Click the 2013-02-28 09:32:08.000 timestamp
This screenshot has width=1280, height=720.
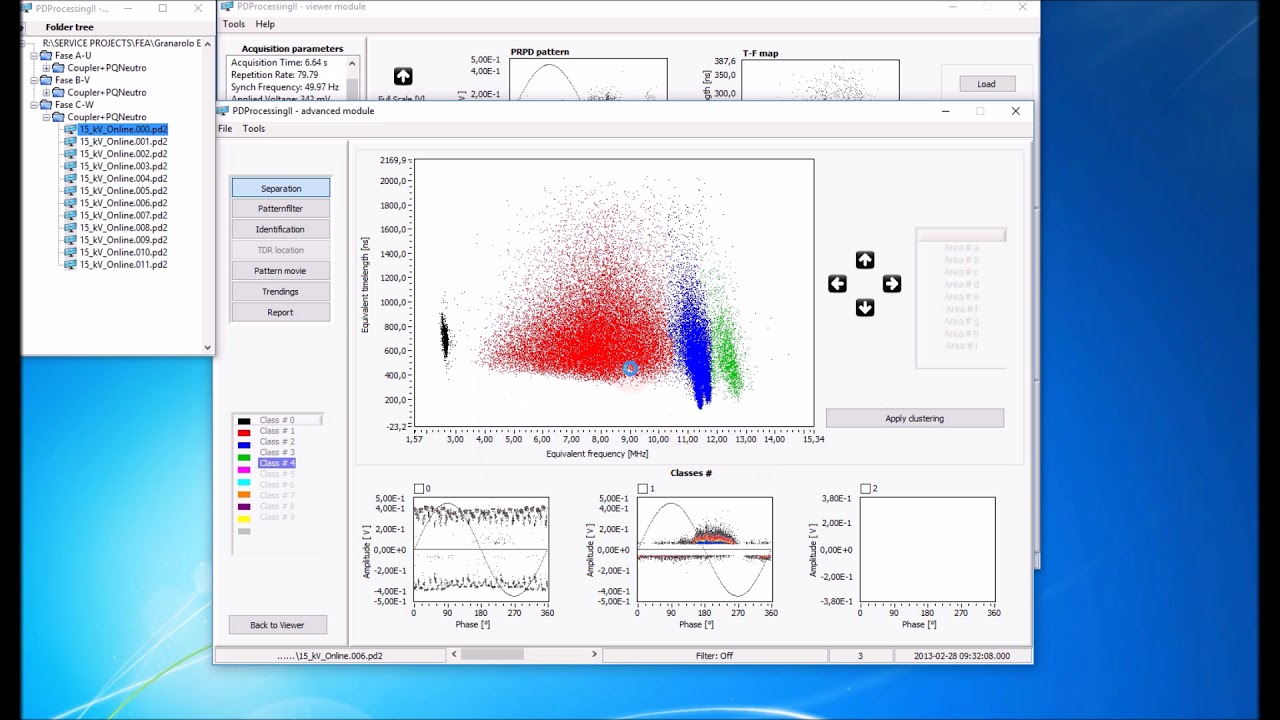962,656
